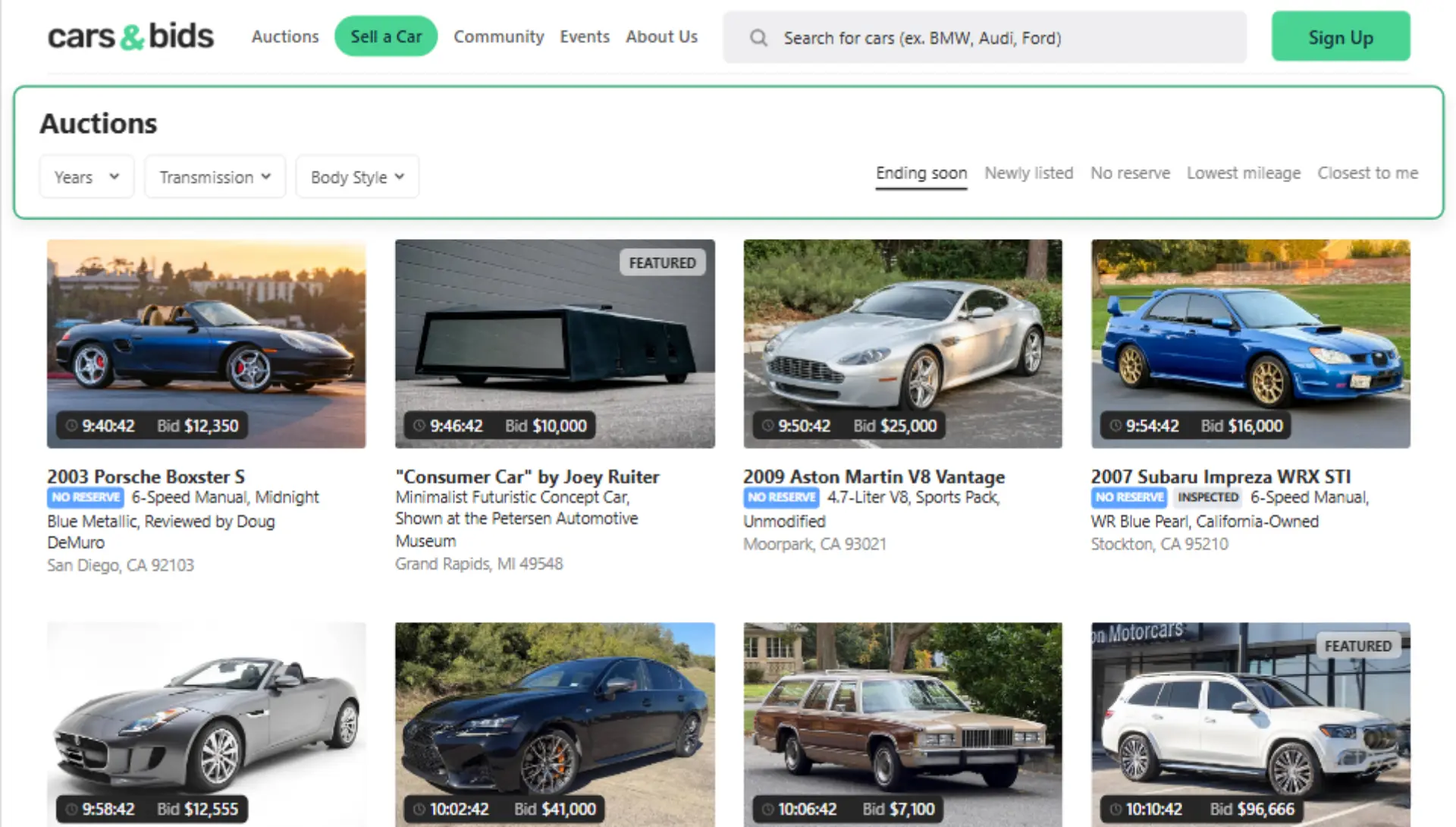
Task: Click the clock icon on Porsche Boxster timer
Action: 71,426
